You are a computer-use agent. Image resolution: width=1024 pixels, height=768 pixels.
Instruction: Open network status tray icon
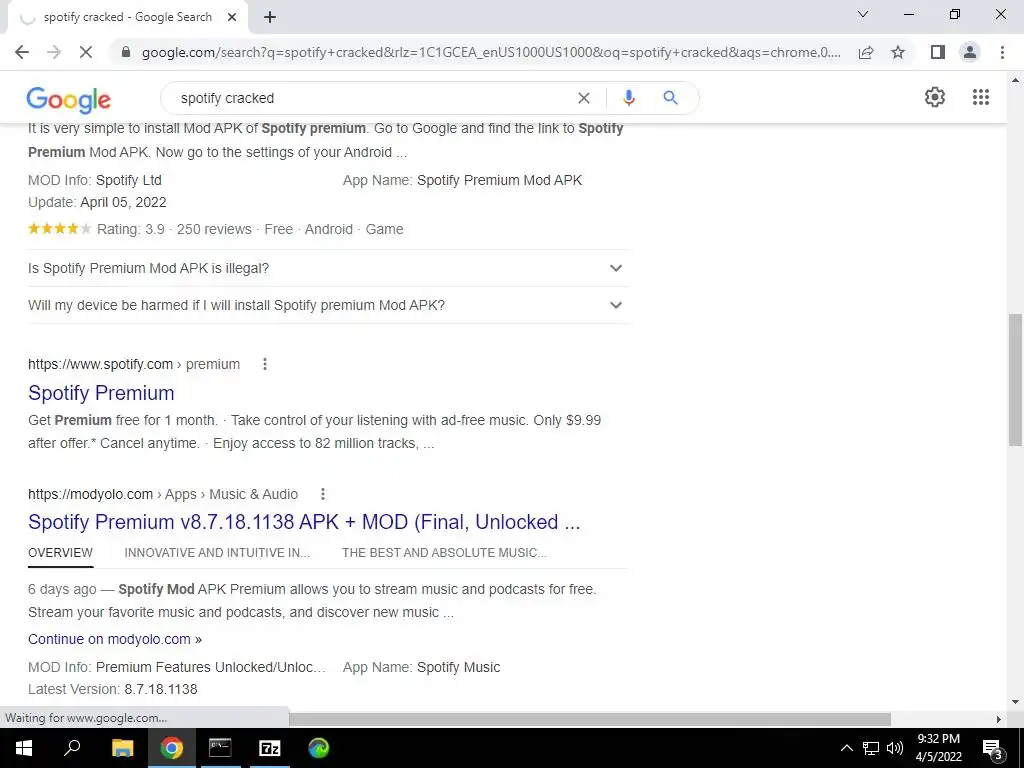click(871, 748)
